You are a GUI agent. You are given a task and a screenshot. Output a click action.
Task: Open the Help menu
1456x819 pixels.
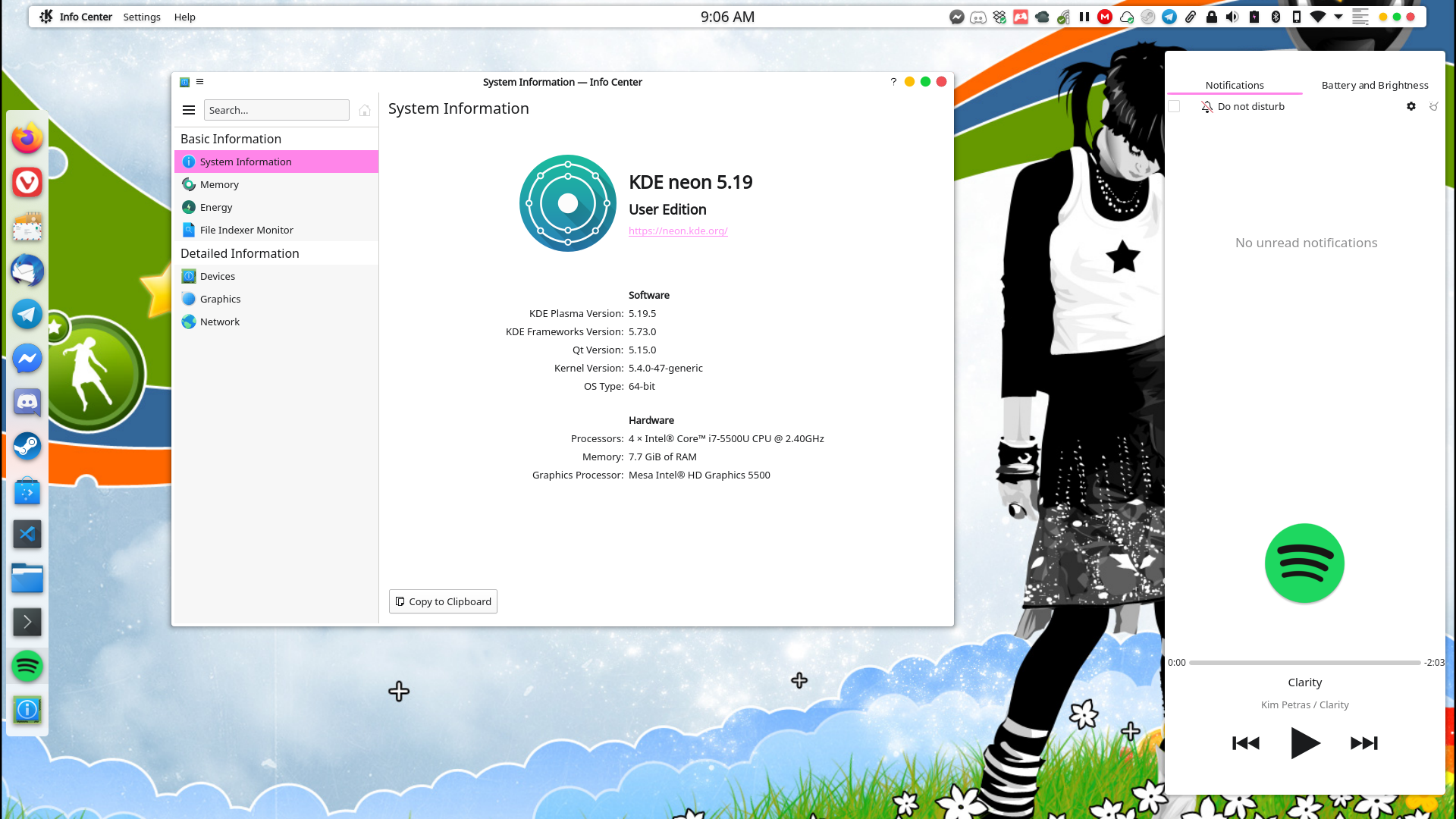click(184, 17)
